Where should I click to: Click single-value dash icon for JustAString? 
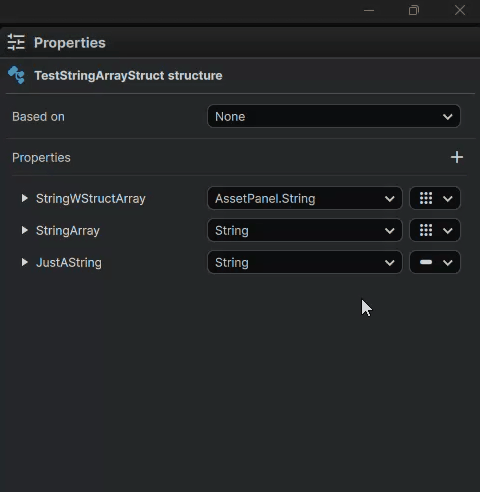point(426,262)
